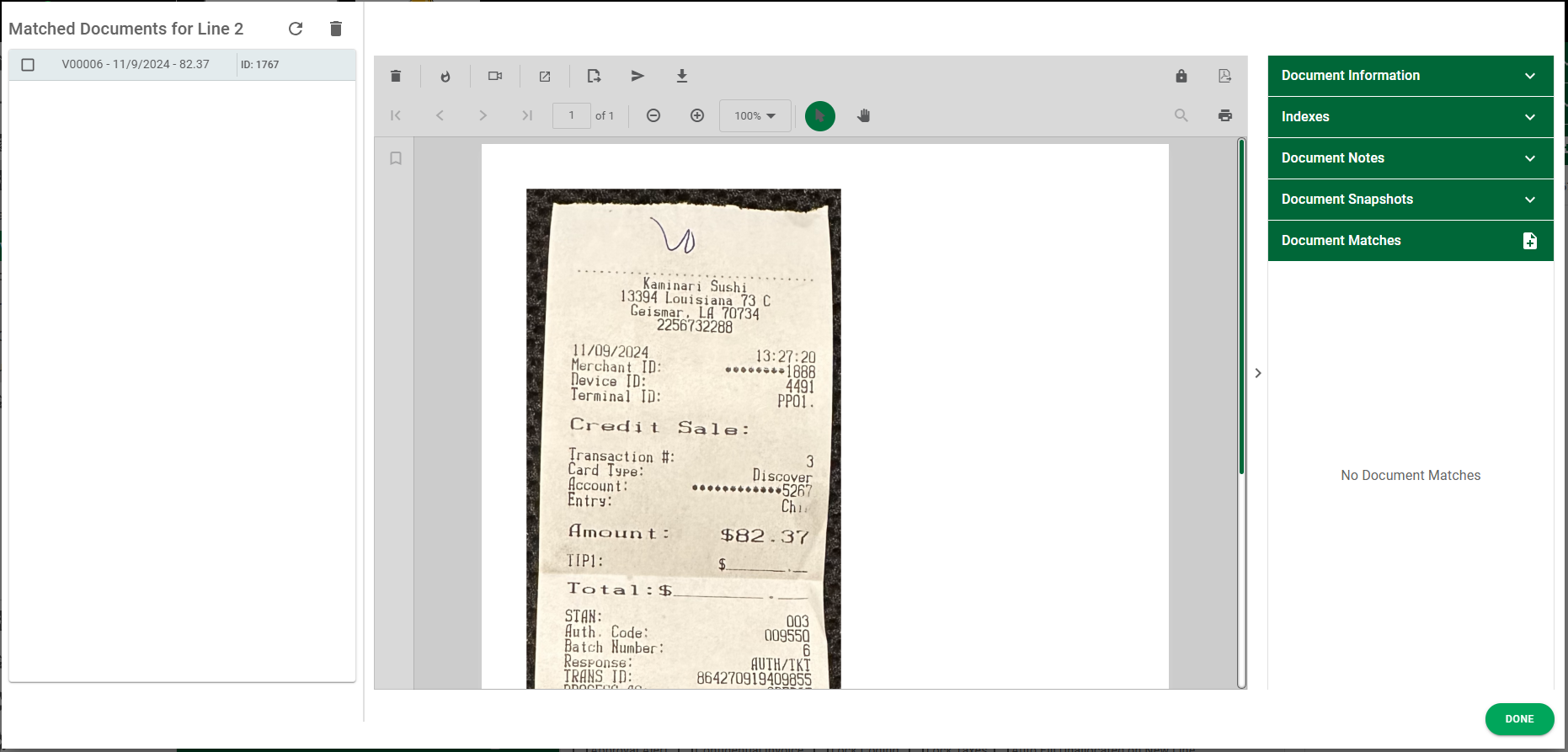Switch to the hand pan tool
1568x752 pixels.
[x=864, y=115]
